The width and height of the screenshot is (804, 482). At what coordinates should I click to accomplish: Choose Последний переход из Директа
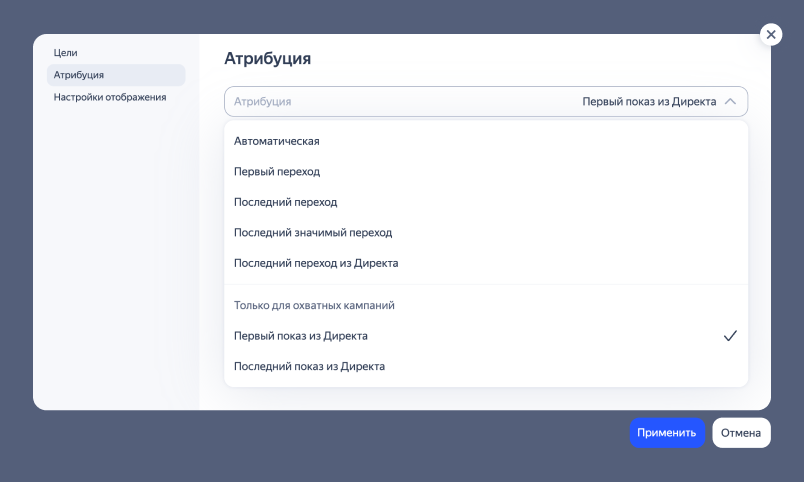pos(316,263)
